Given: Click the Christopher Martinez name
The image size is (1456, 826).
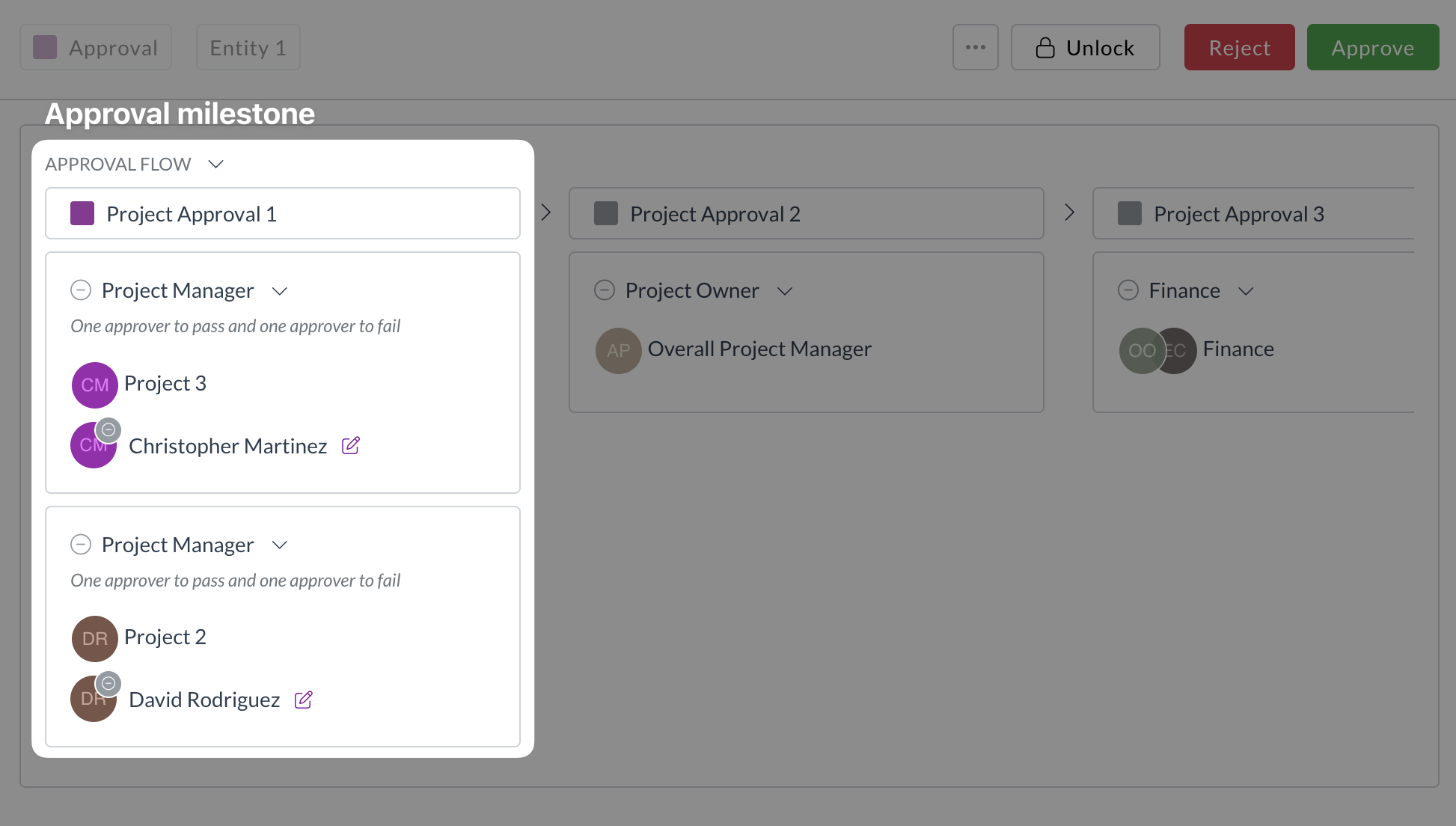Looking at the screenshot, I should tap(228, 446).
